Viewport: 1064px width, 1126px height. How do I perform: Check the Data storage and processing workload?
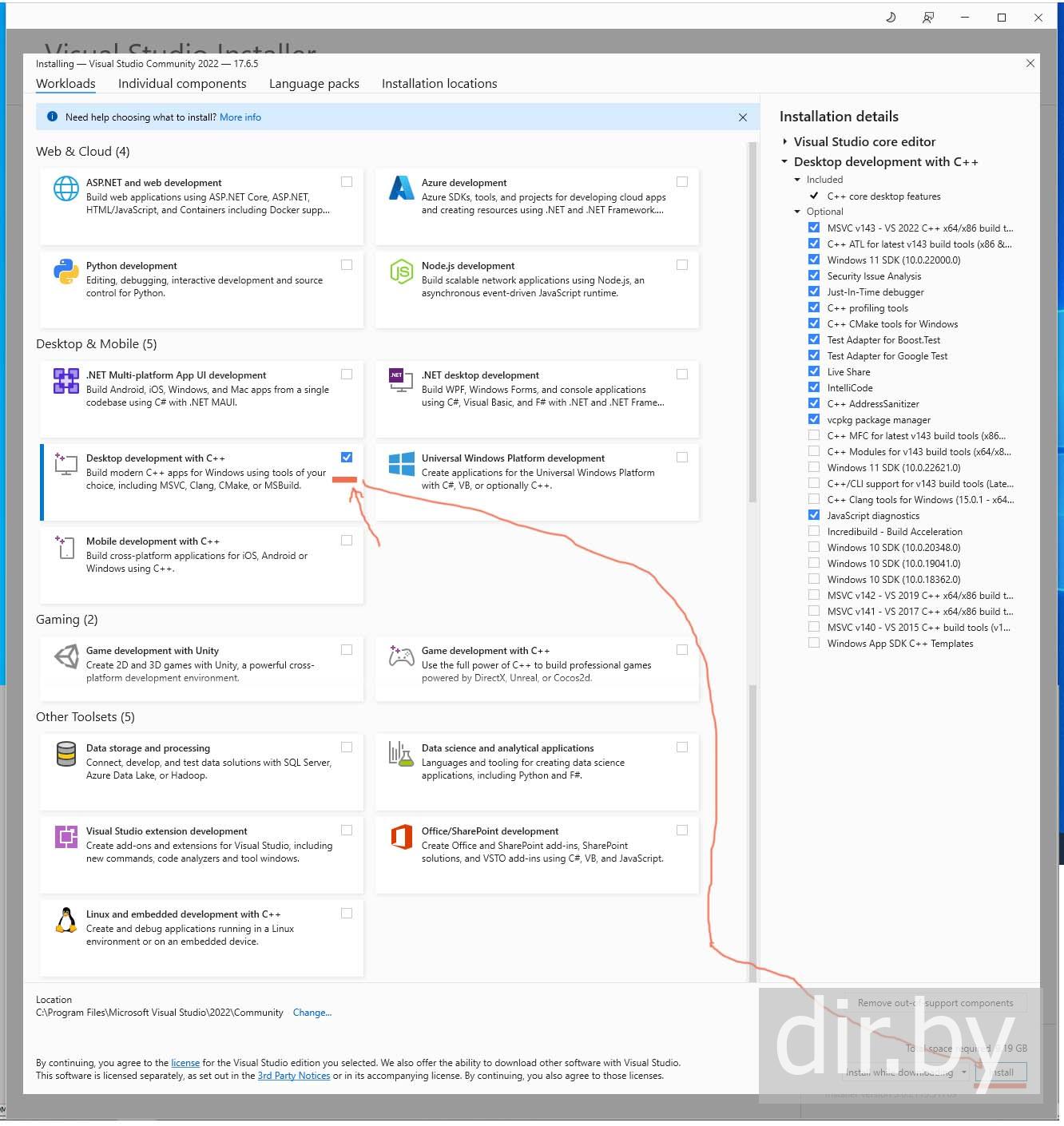coord(347,747)
